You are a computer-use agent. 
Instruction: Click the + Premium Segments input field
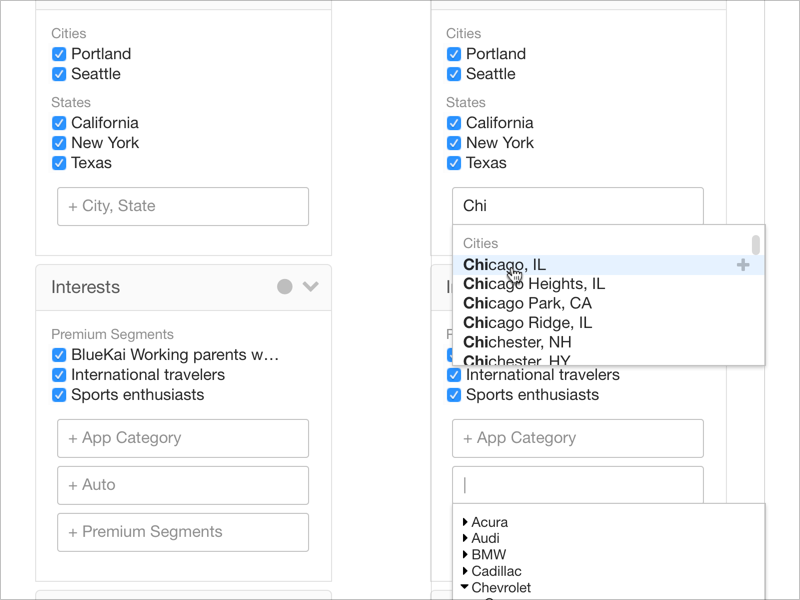182,532
